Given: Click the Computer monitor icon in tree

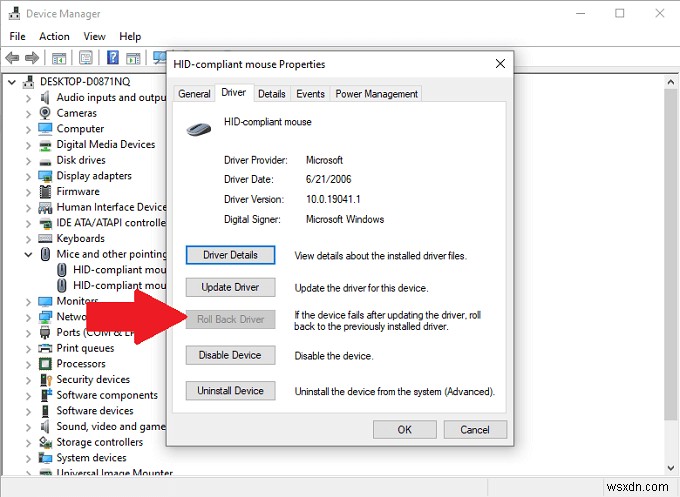Looking at the screenshot, I should coord(45,129).
